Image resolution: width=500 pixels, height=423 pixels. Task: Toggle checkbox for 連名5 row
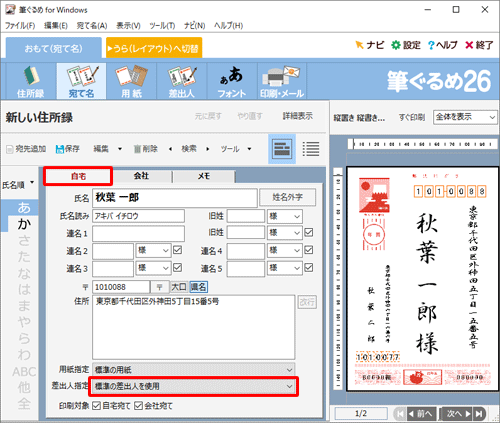(x=309, y=267)
